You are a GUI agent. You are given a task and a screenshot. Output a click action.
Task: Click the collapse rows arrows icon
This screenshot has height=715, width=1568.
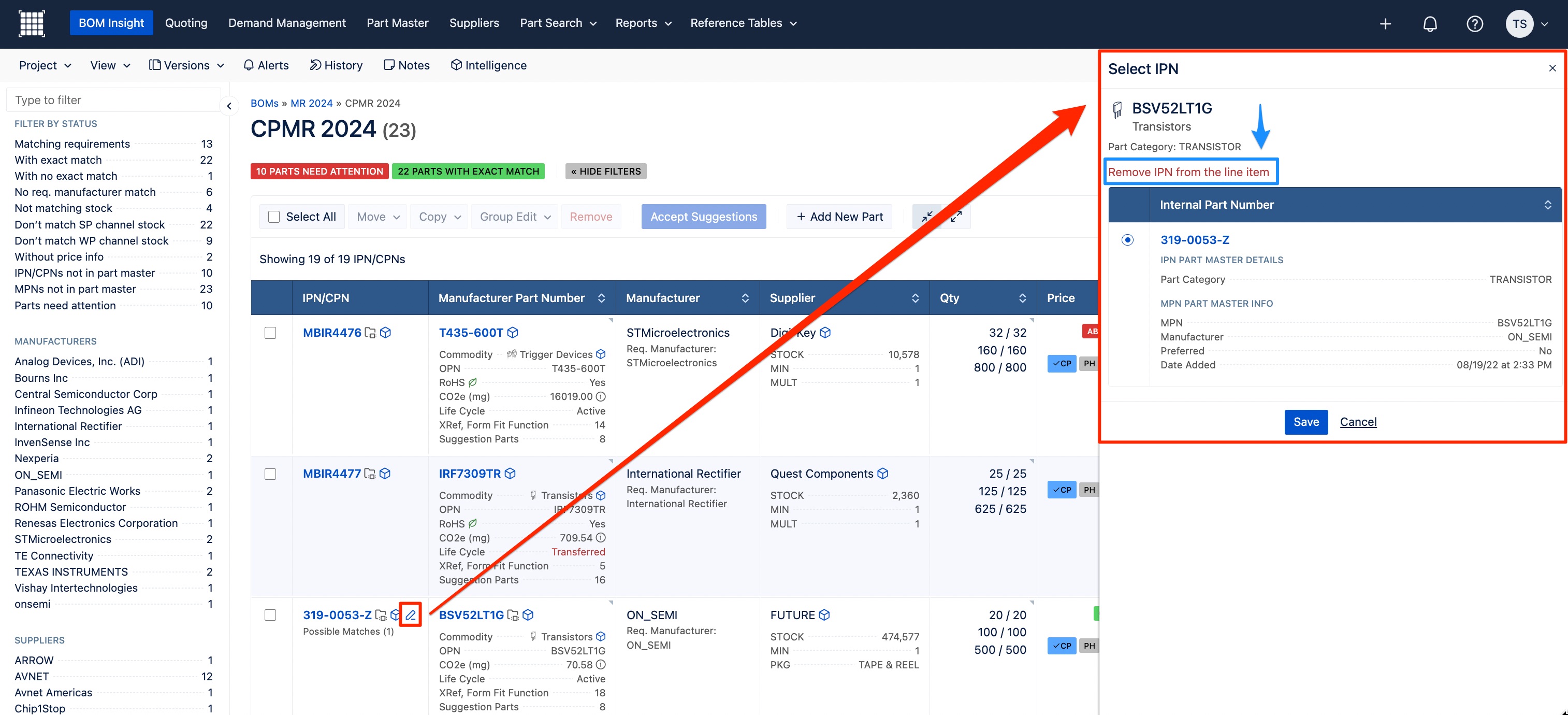pyautogui.click(x=926, y=217)
